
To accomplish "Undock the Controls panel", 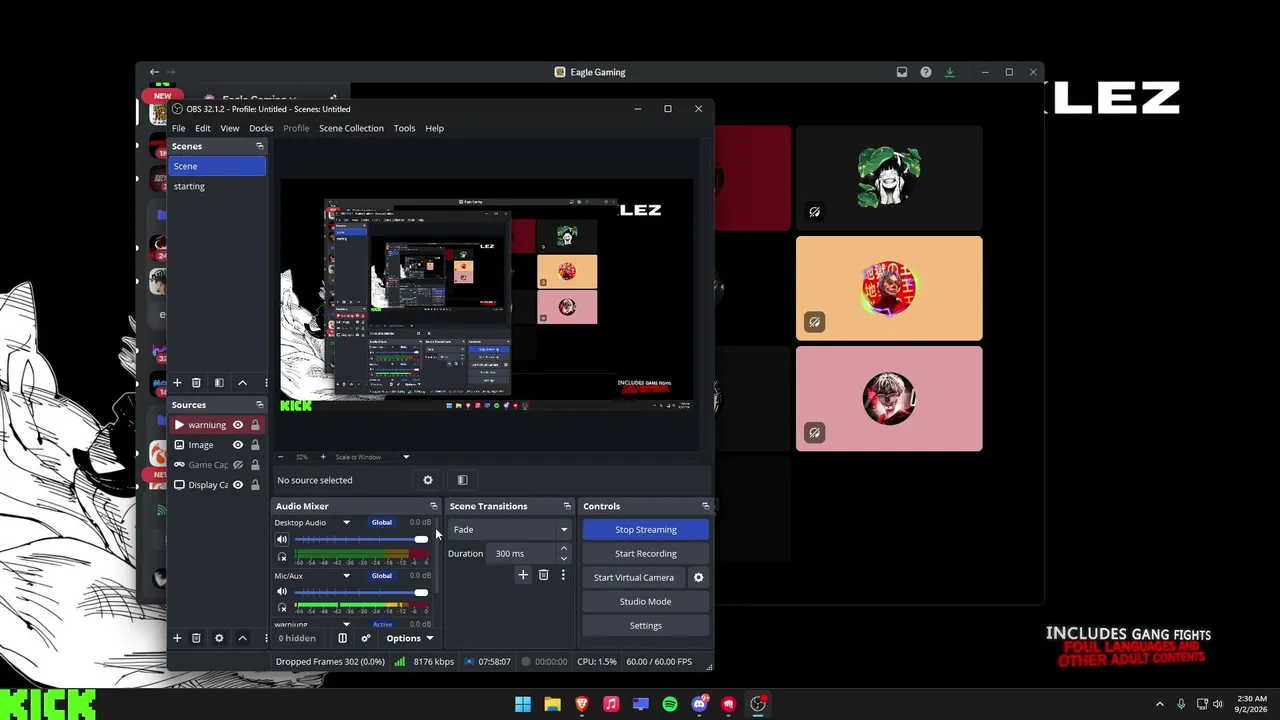I will (706, 506).
